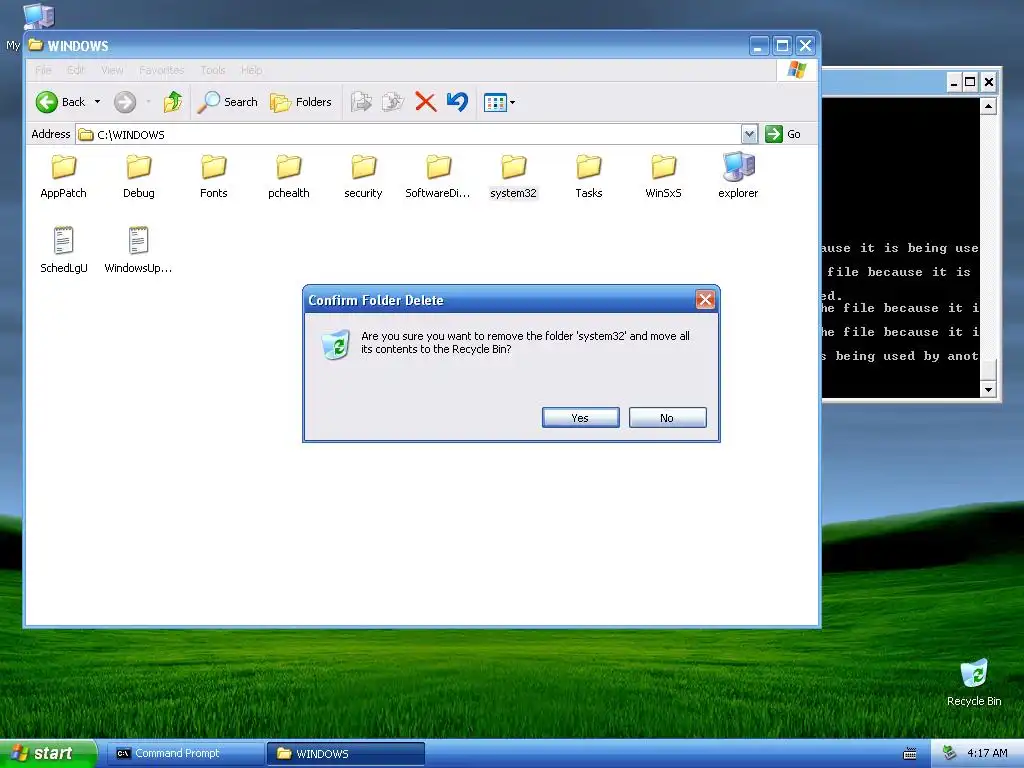Screen dimensions: 1024x768
Task: Click the blue Undo arrow icon
Action: coord(458,102)
